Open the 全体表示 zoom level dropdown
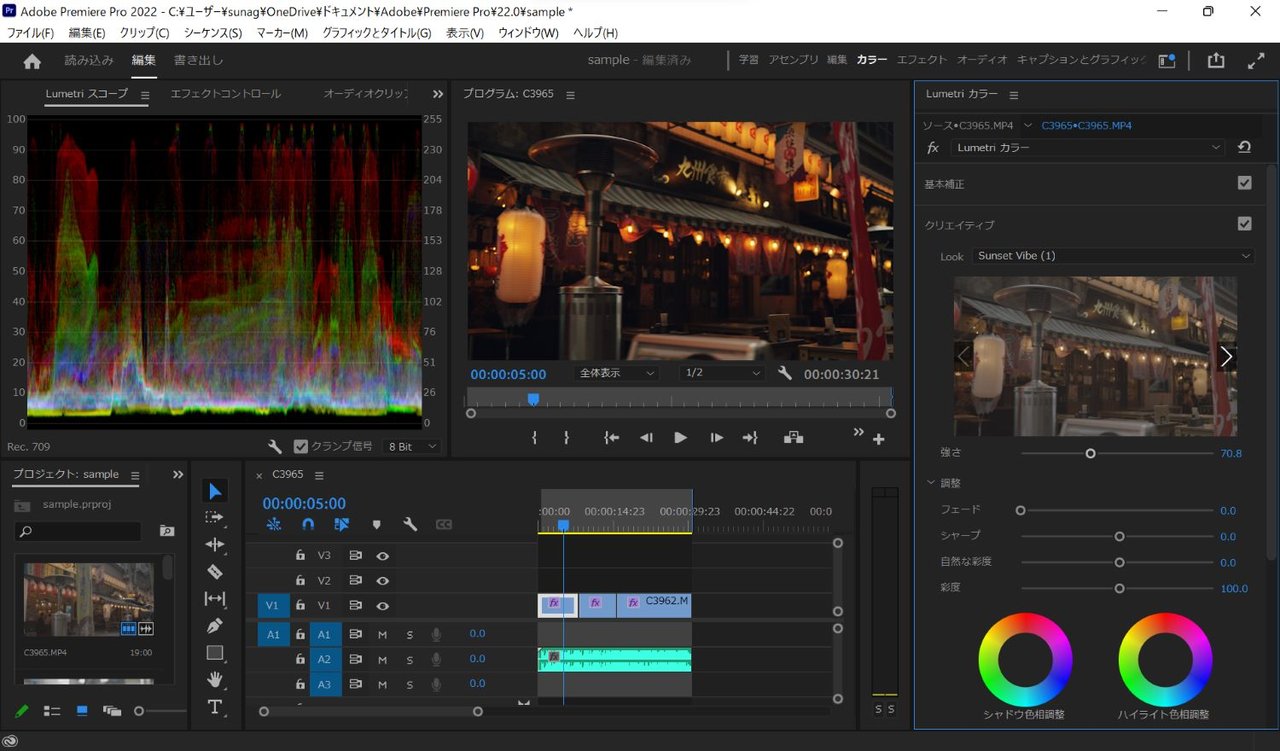 click(x=617, y=373)
